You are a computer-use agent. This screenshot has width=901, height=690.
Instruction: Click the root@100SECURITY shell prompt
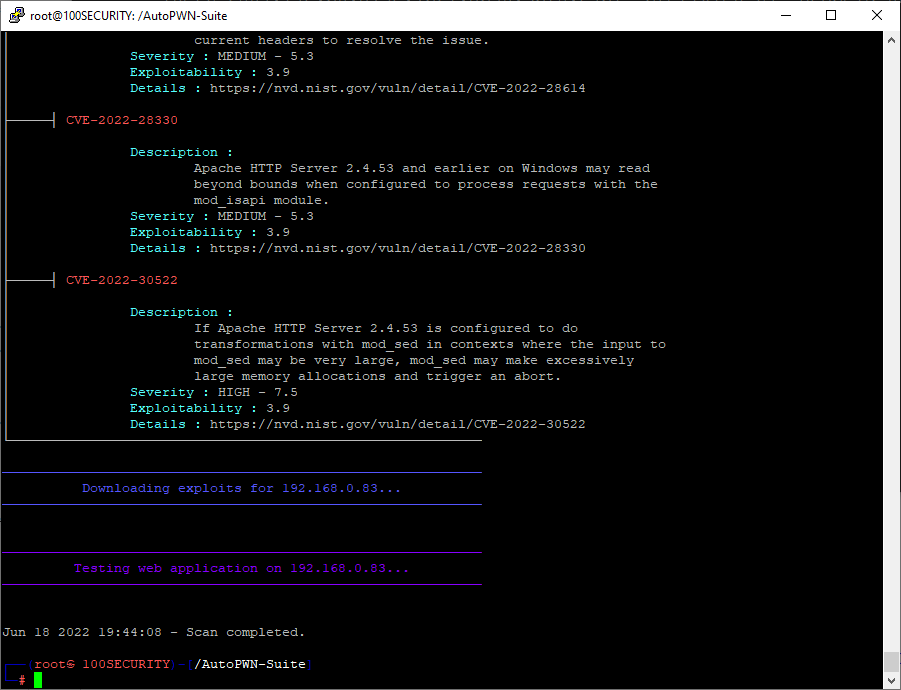(x=102, y=664)
